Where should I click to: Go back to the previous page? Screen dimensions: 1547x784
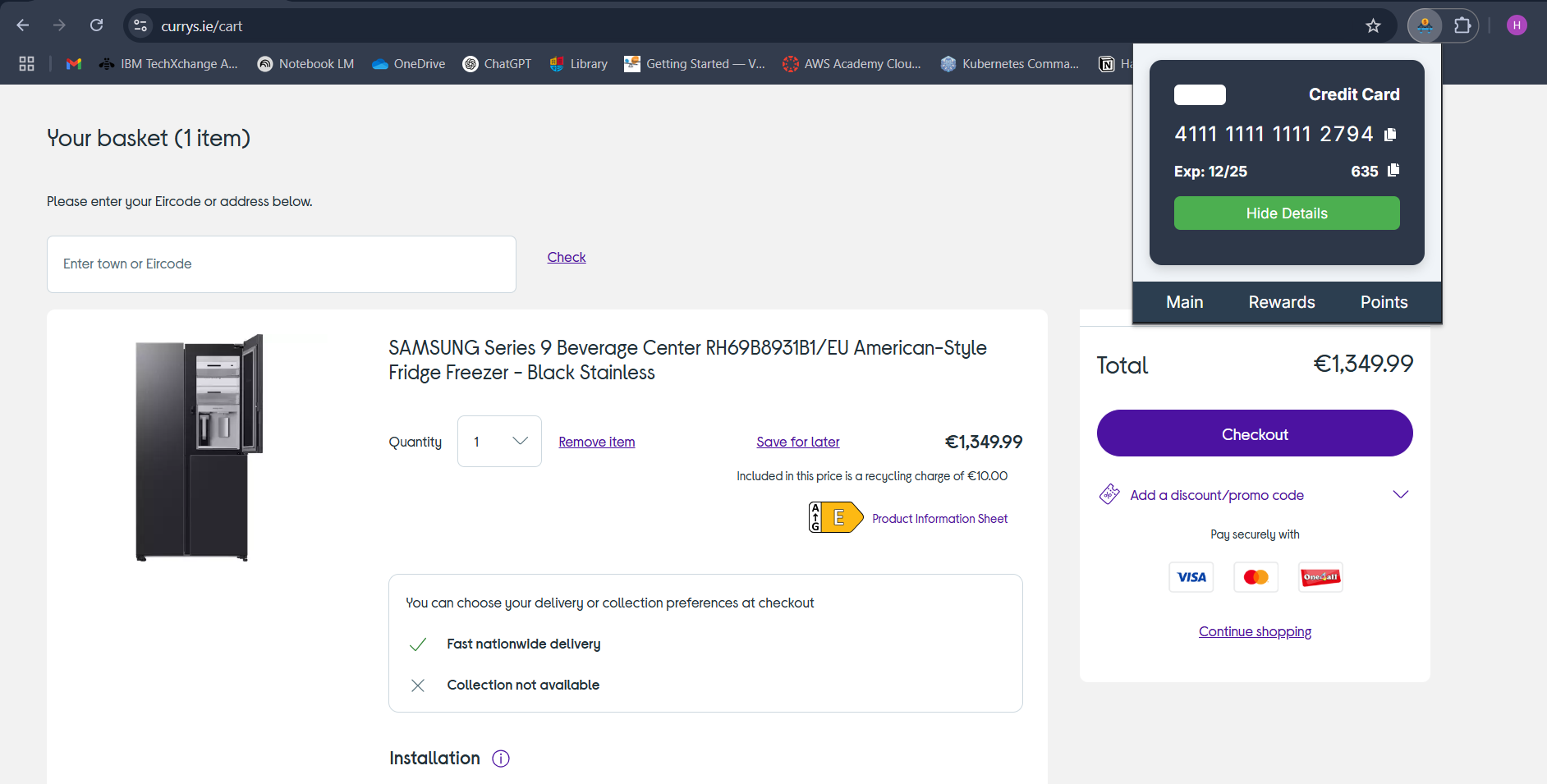(x=23, y=25)
